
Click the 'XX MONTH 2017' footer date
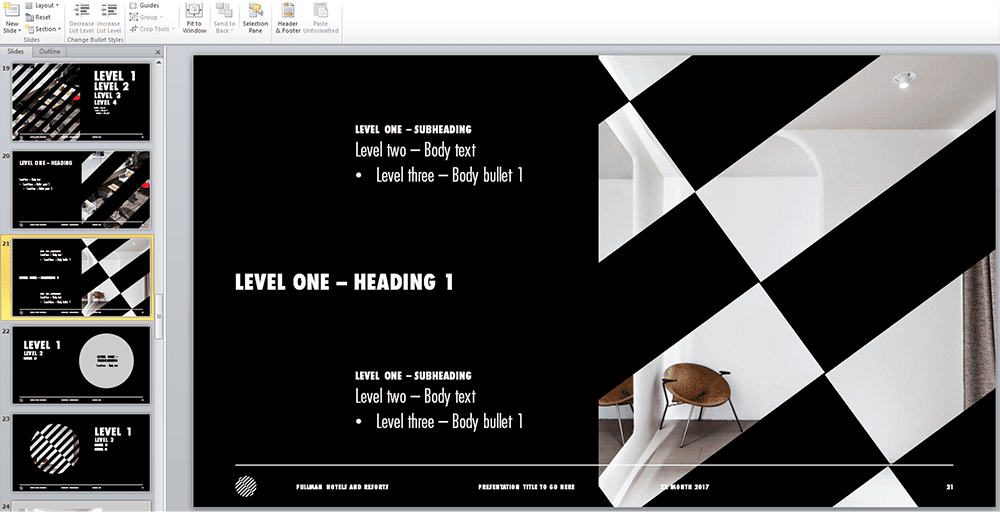click(685, 487)
